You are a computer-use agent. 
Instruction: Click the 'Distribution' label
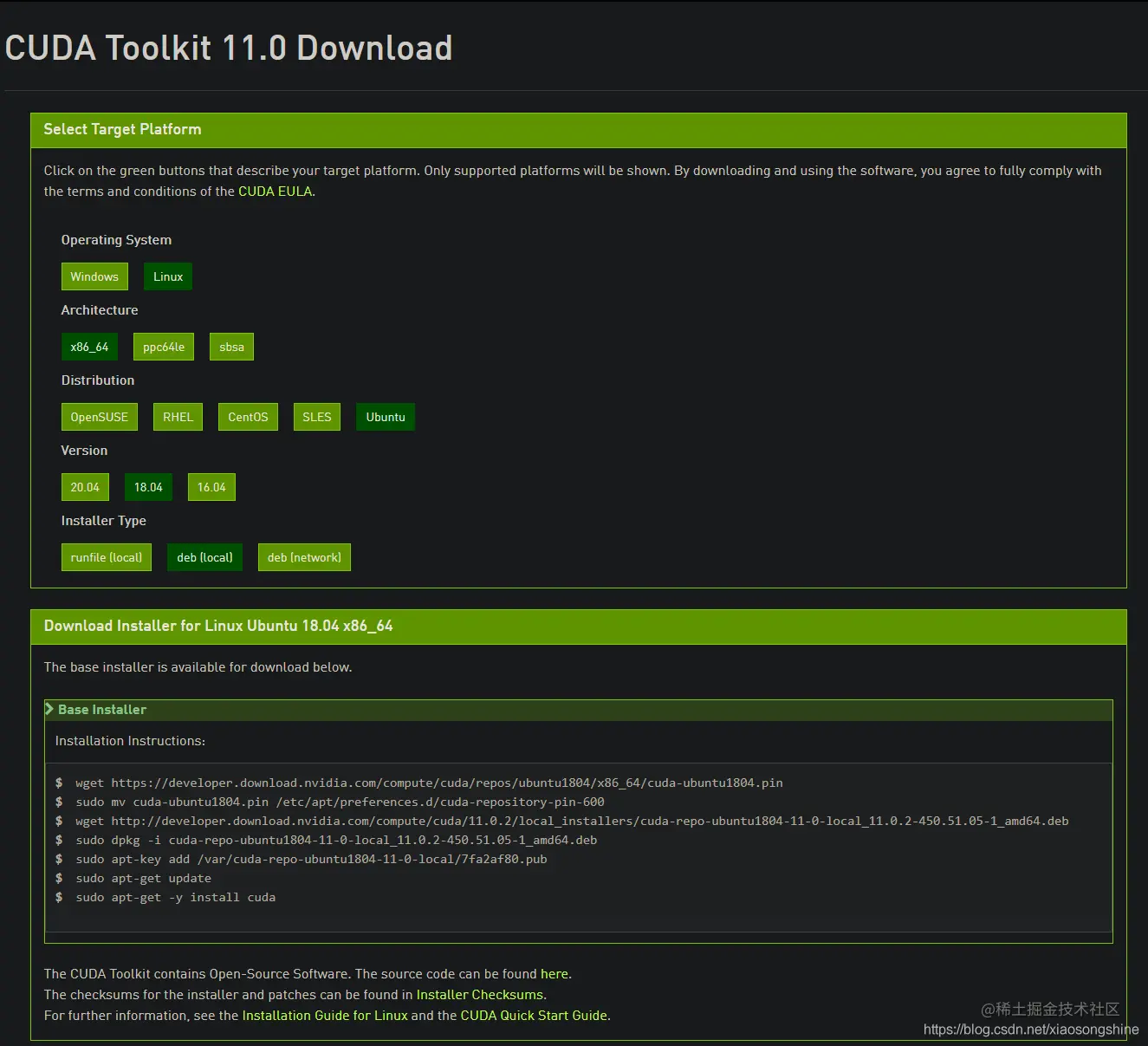tap(98, 380)
